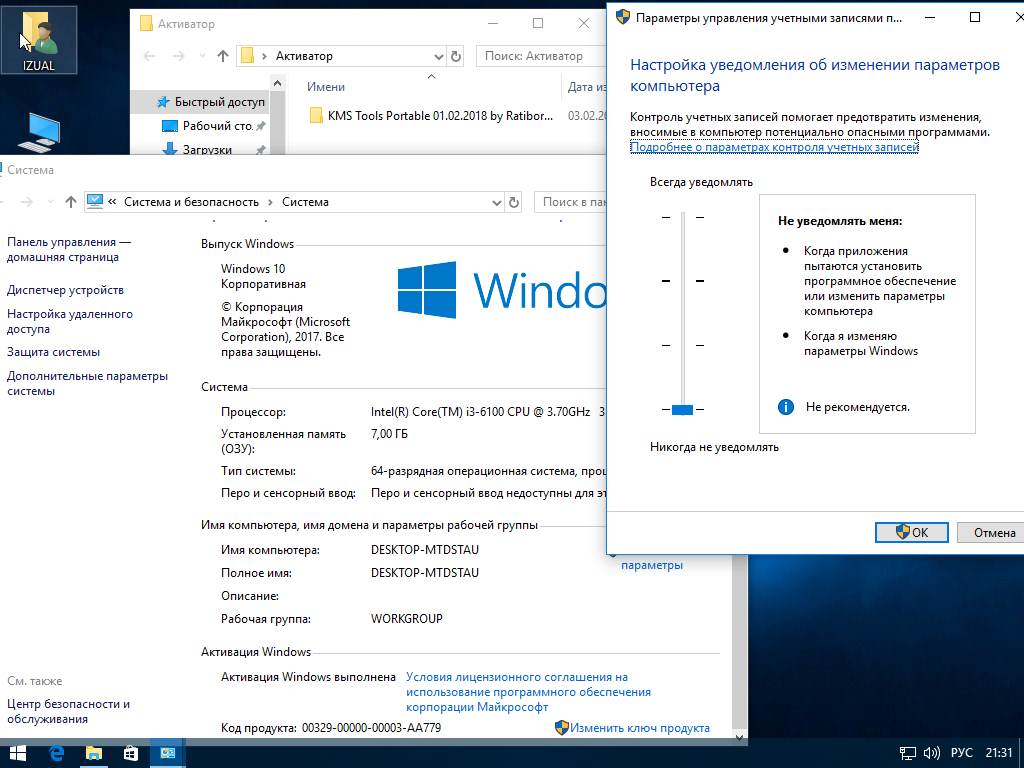
Task: Open Центр безопасности и обслуживания
Action: click(69, 711)
